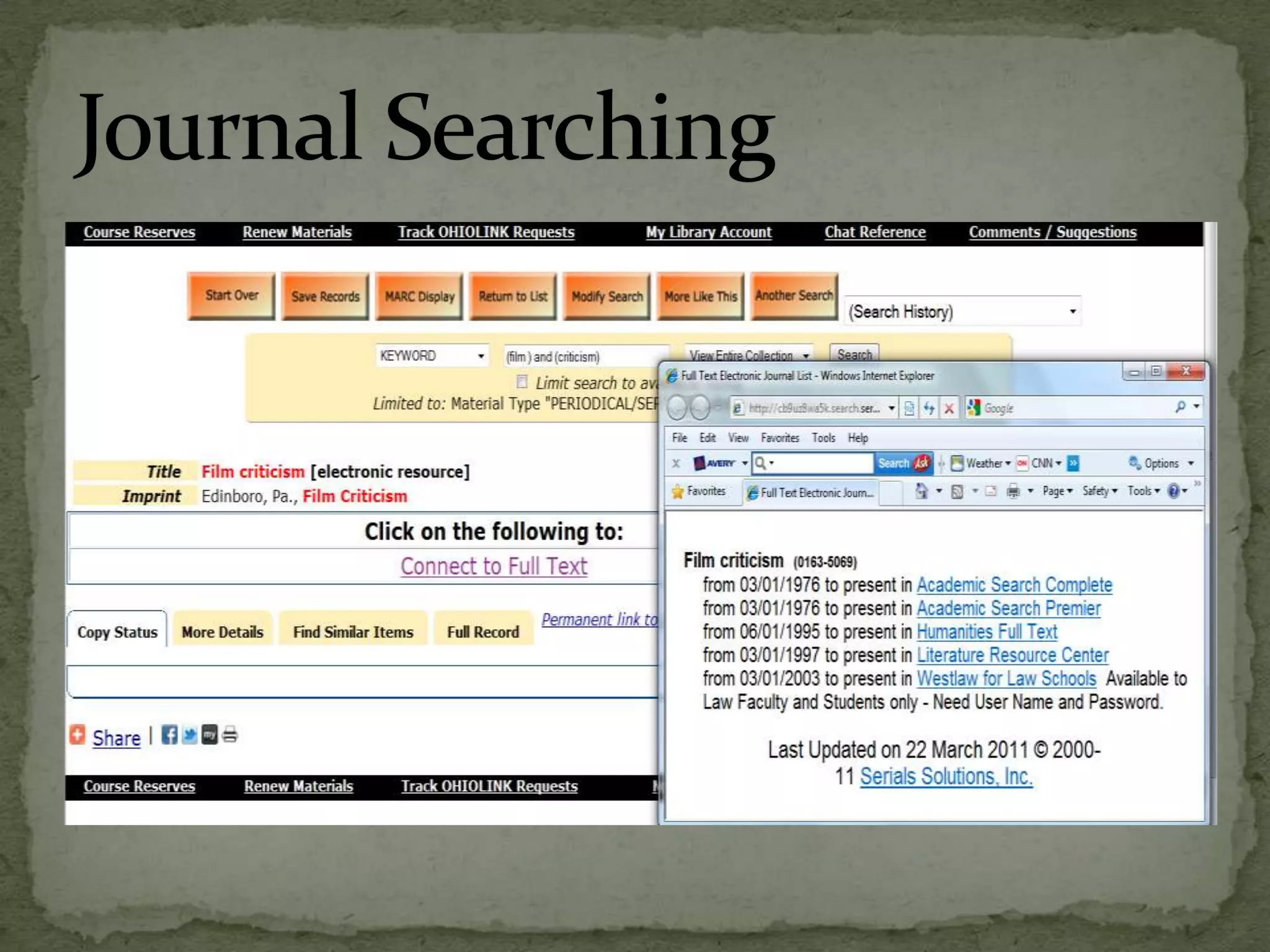Image resolution: width=1270 pixels, height=952 pixels.
Task: Tick the Limit search to available checkbox
Action: pyautogui.click(x=522, y=382)
